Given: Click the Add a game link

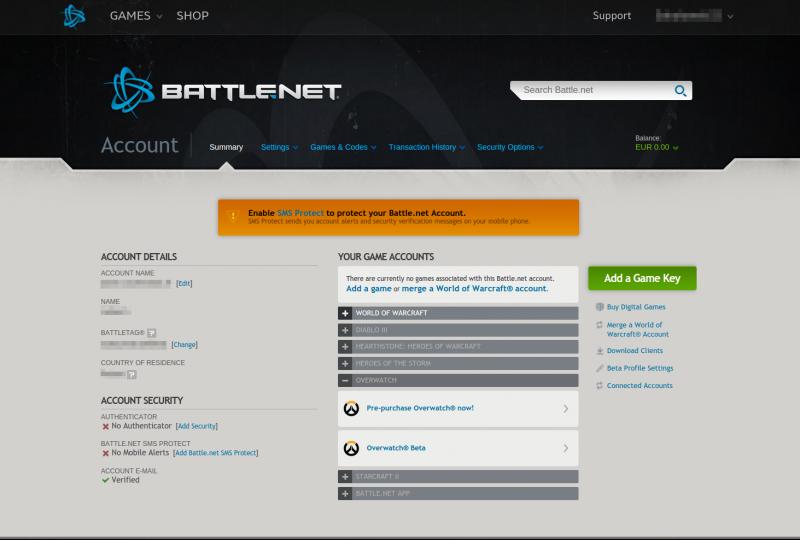Looking at the screenshot, I should click(369, 289).
